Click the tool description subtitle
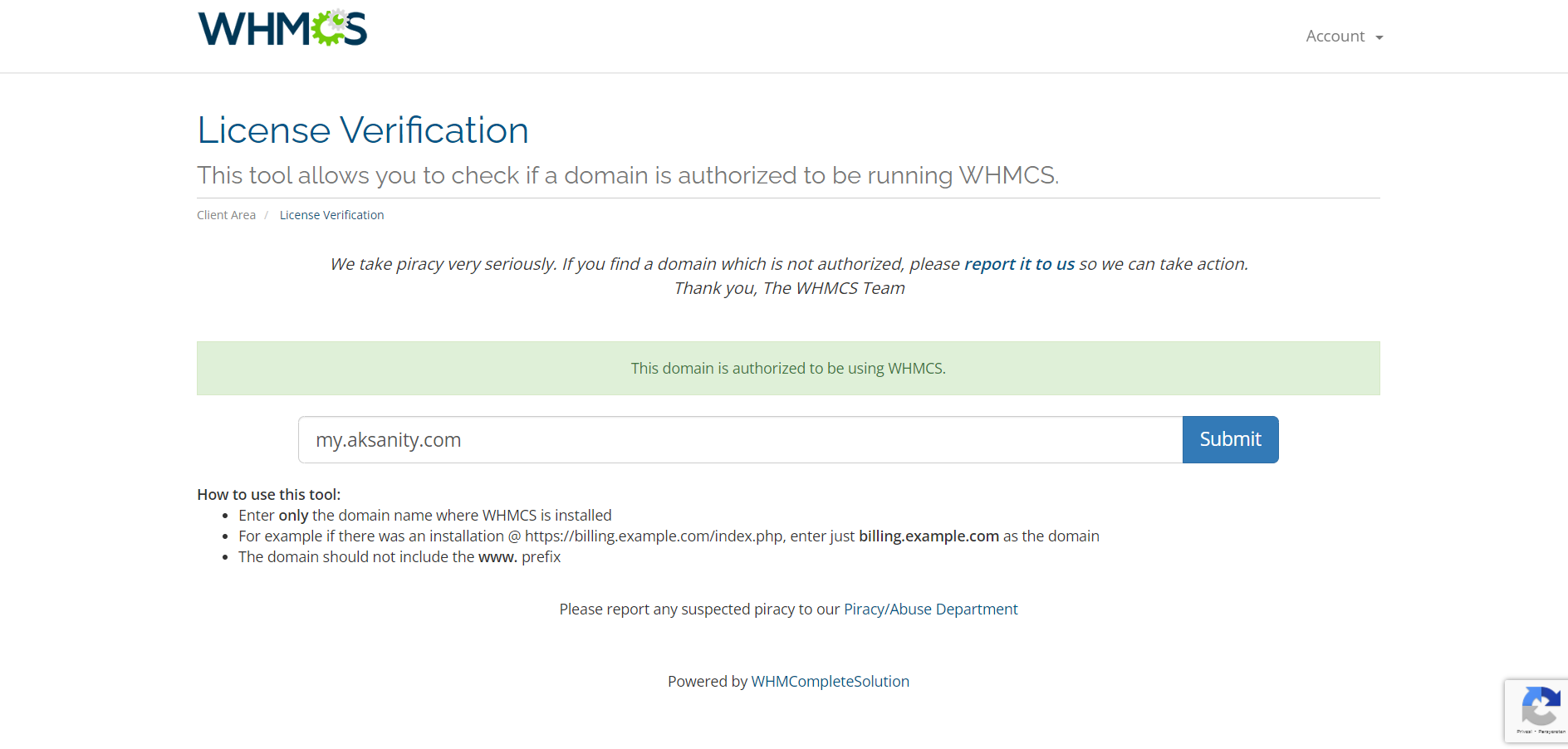Image resolution: width=1568 pixels, height=749 pixels. tap(628, 175)
